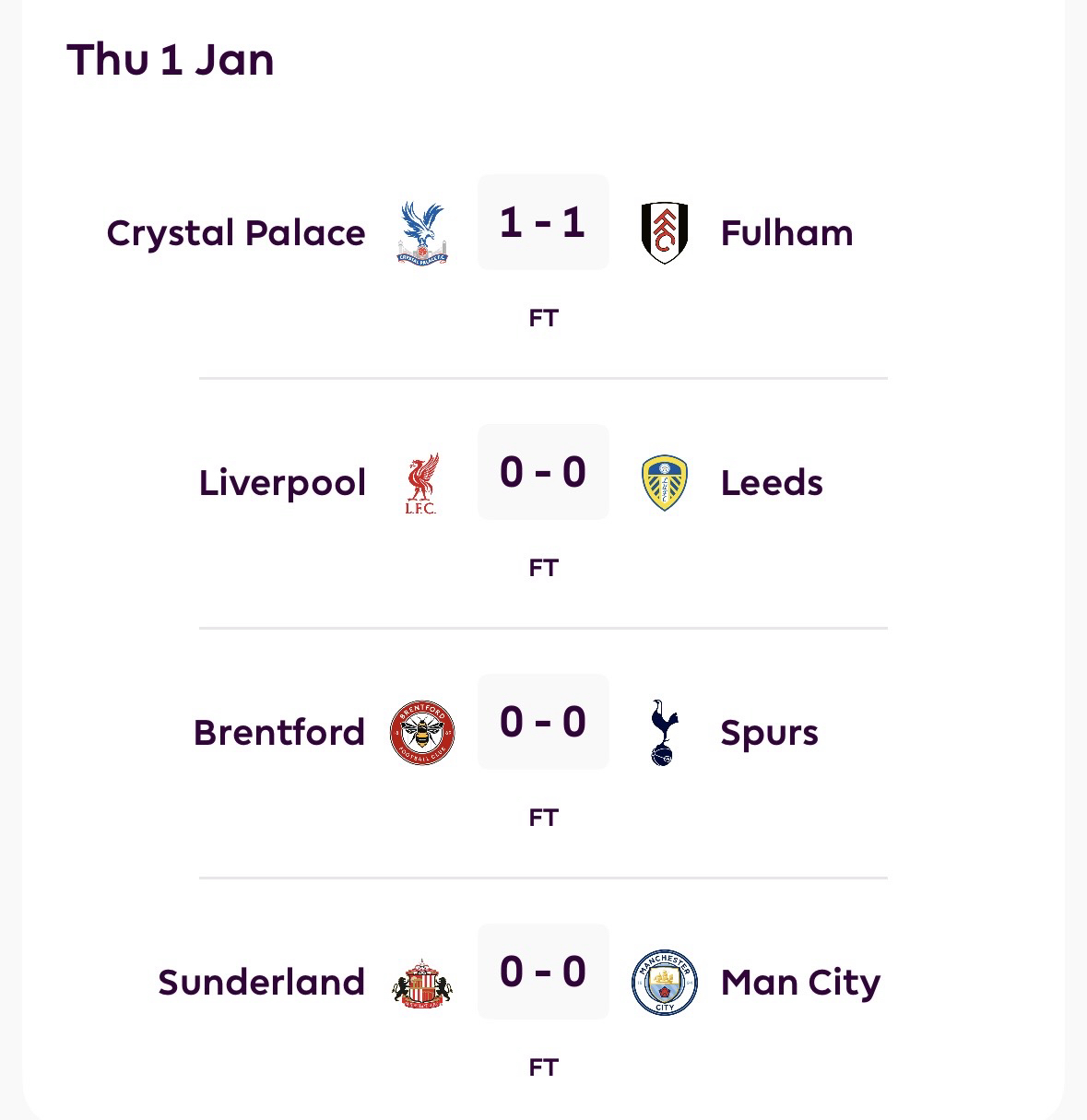Click the Man City team name
Image resolution: width=1087 pixels, height=1120 pixels.
point(800,983)
